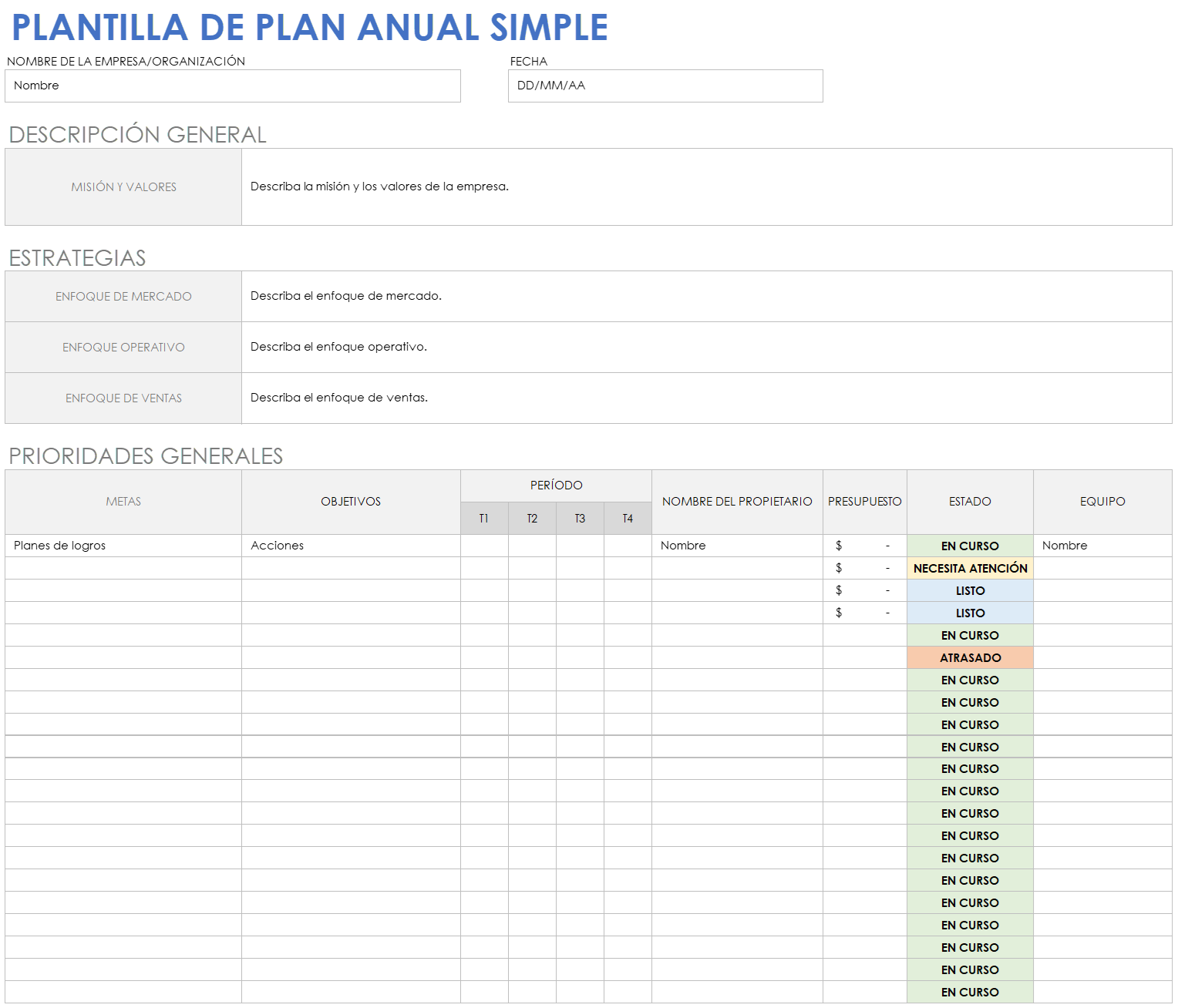Open the first LISTO status cell
This screenshot has height=1008, width=1178.
(x=969, y=590)
